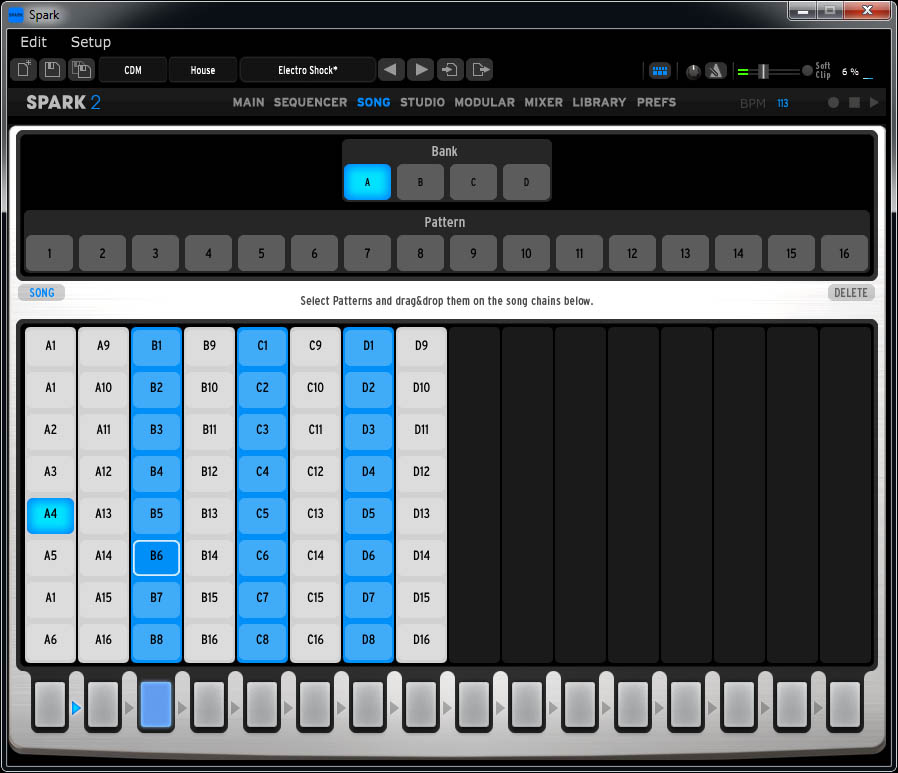
Task: Click the export icon in the toolbar
Action: pyautogui.click(x=481, y=70)
